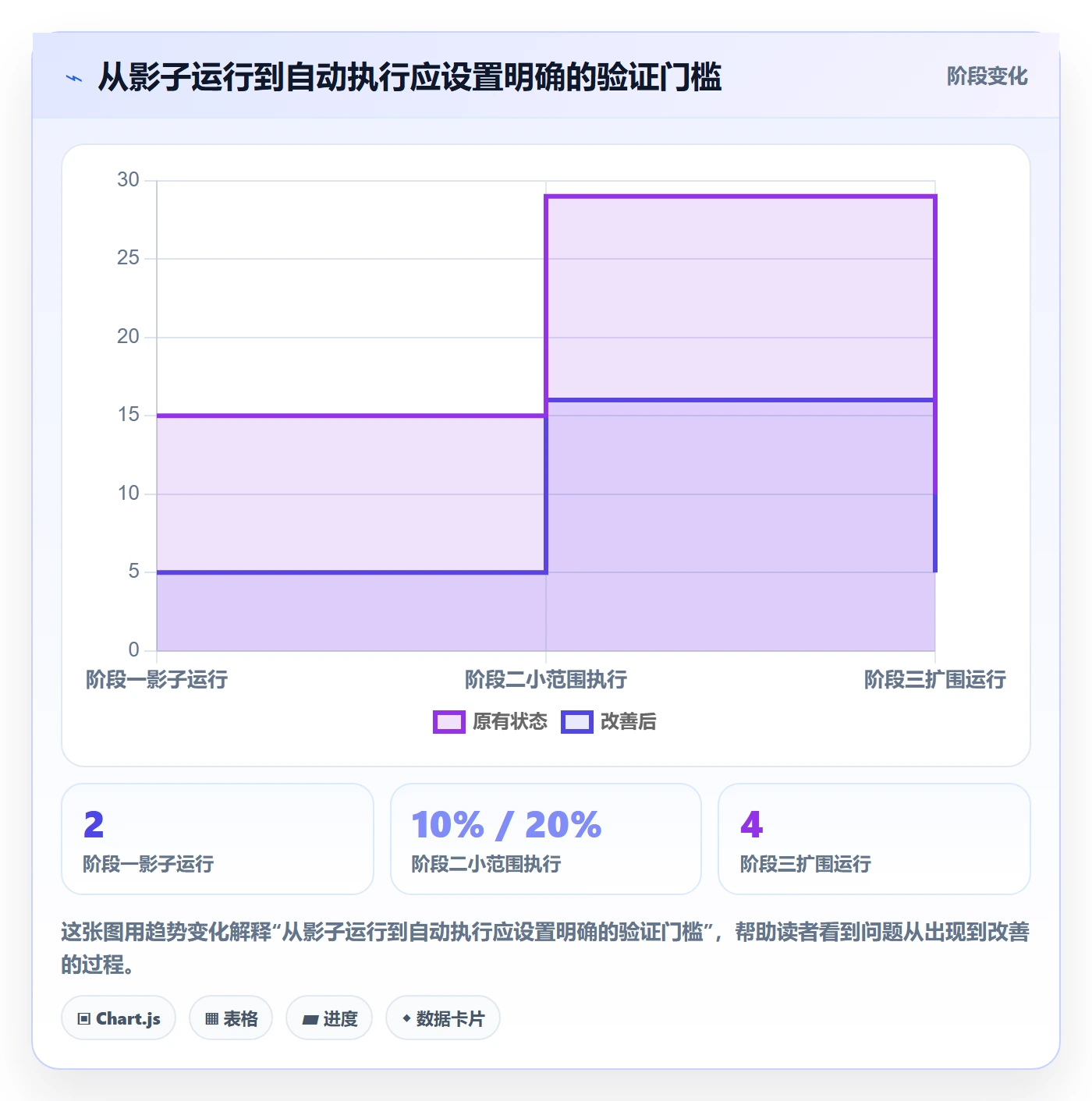Click y-axis tick label 10
Viewport: 1092px width, 1101px height.
(128, 494)
